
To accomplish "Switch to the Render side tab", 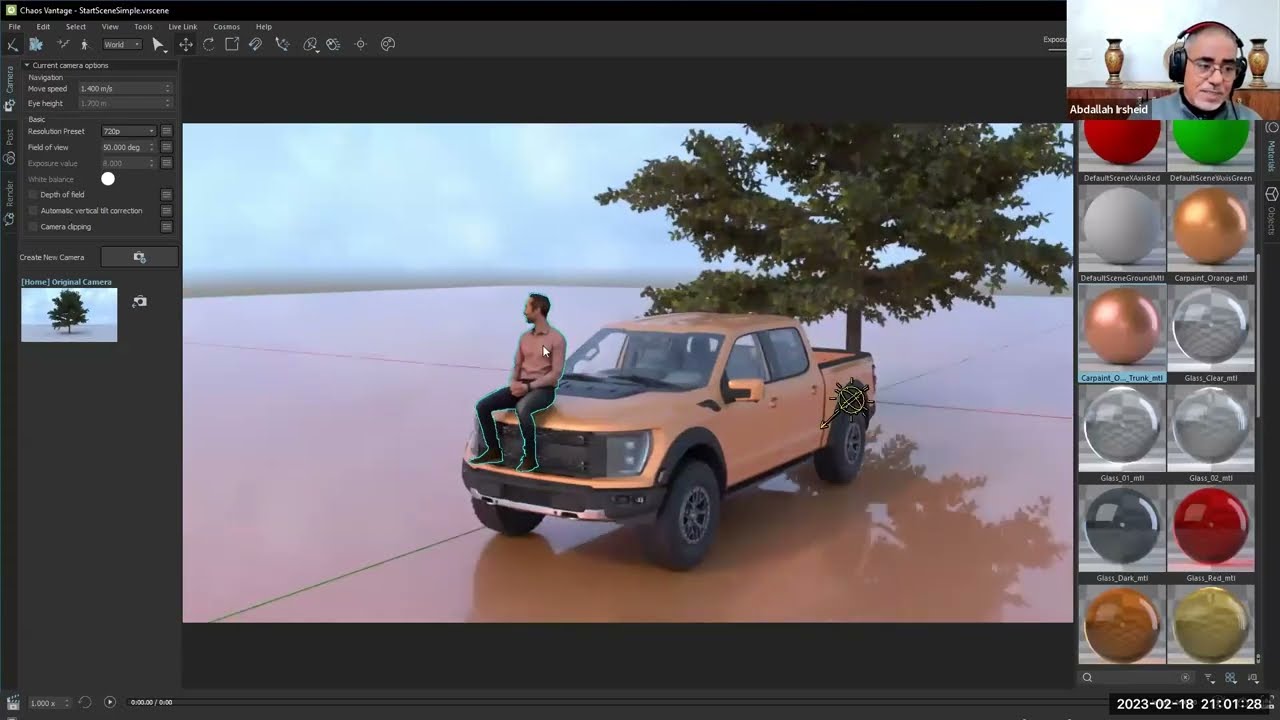I will (x=9, y=202).
